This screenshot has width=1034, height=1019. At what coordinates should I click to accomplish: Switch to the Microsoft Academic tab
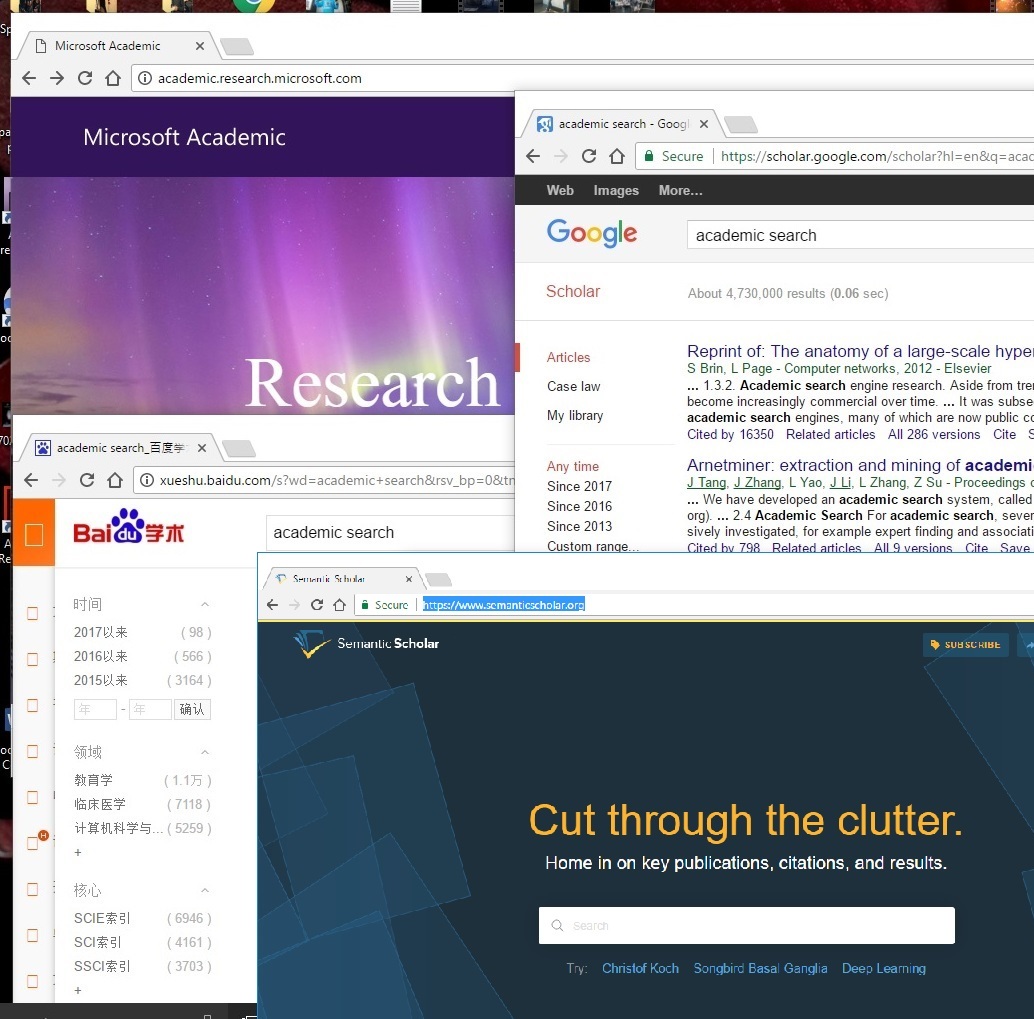[119, 46]
